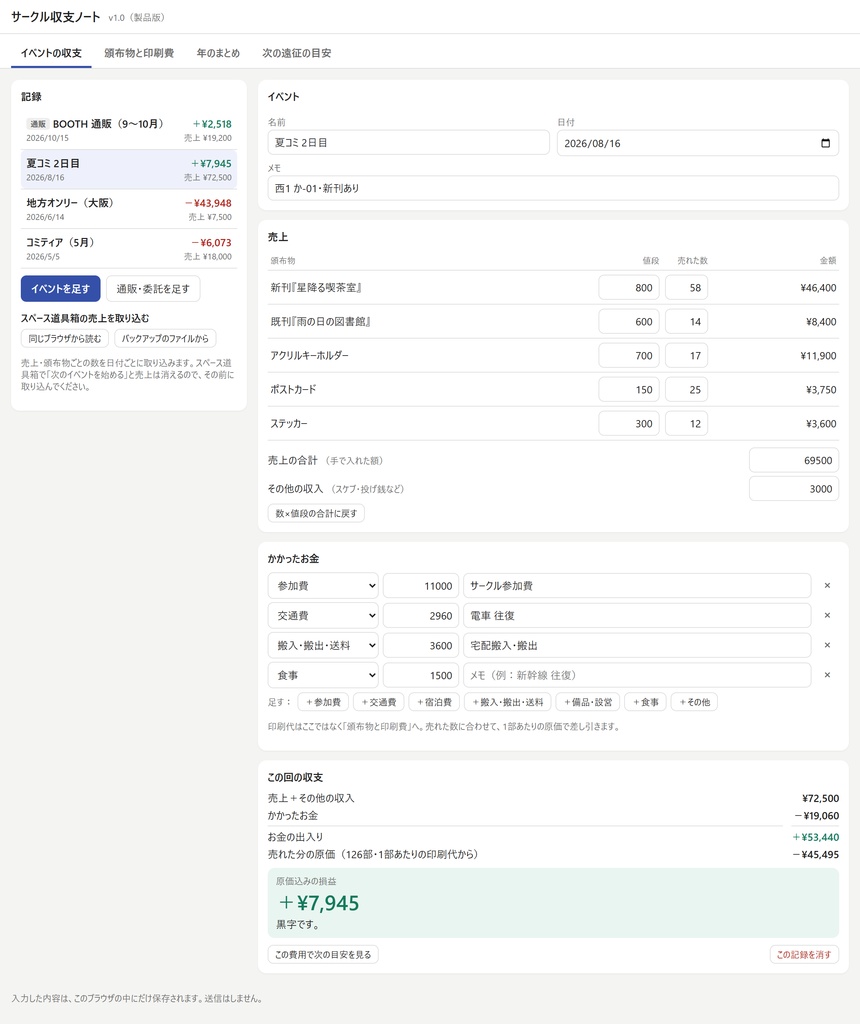Click the イベントを足す button

61,289
